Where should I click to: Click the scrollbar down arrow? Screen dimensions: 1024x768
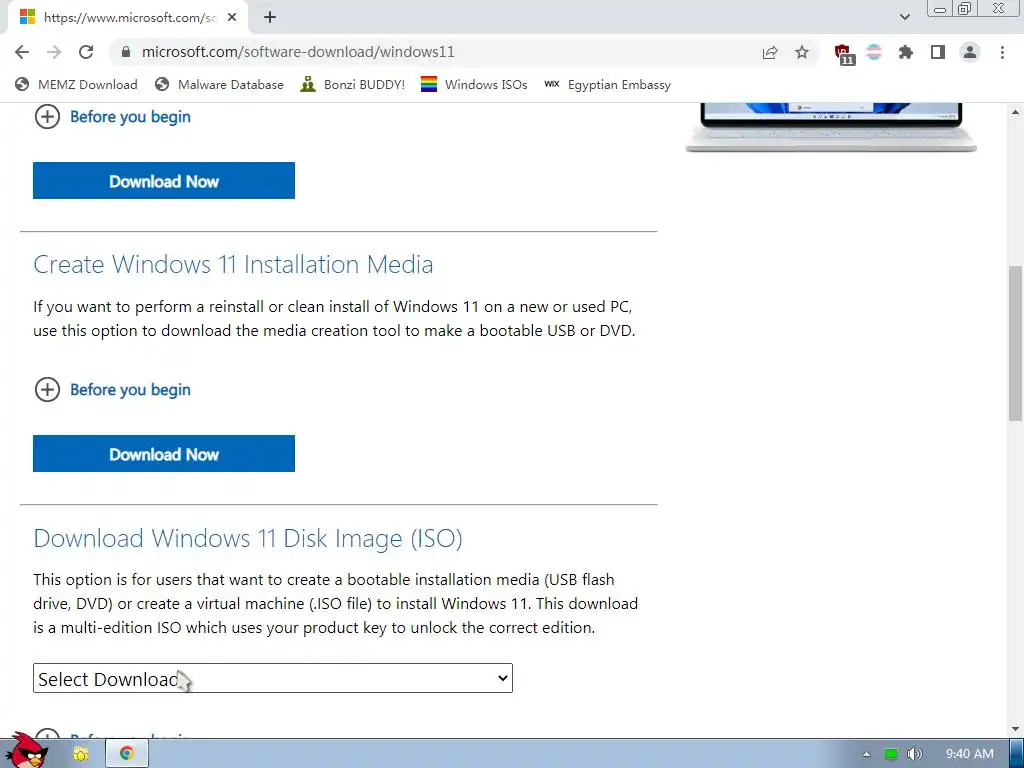(1016, 729)
